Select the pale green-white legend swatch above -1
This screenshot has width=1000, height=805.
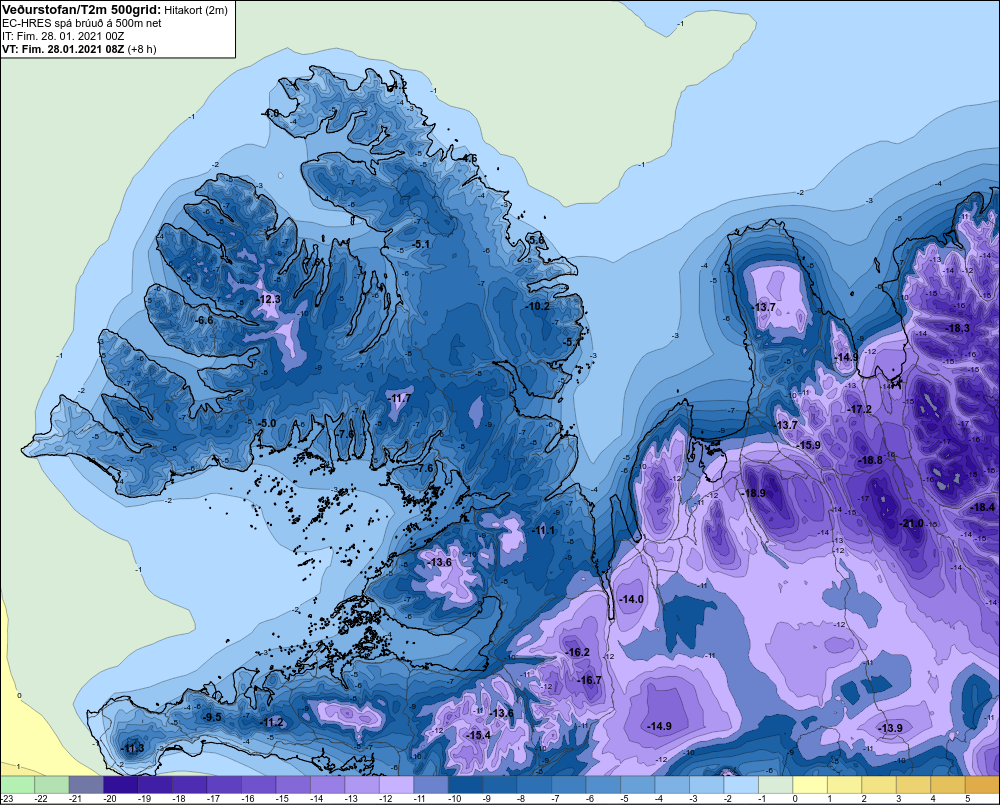pyautogui.click(x=776, y=784)
